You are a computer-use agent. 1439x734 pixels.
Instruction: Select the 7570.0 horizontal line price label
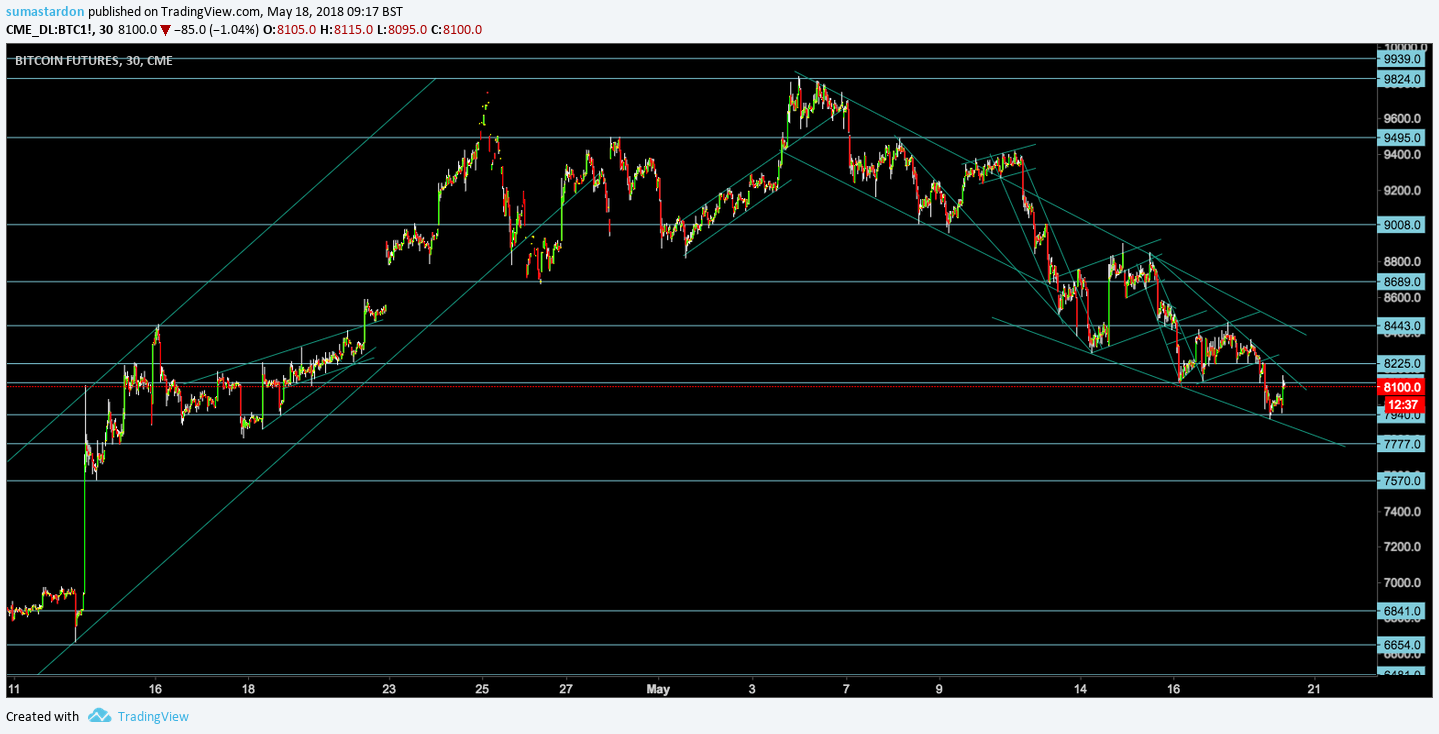(x=1400, y=481)
